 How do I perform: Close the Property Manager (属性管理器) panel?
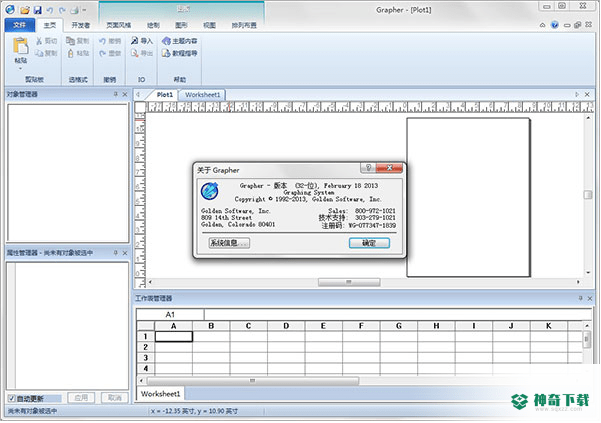coord(125,253)
